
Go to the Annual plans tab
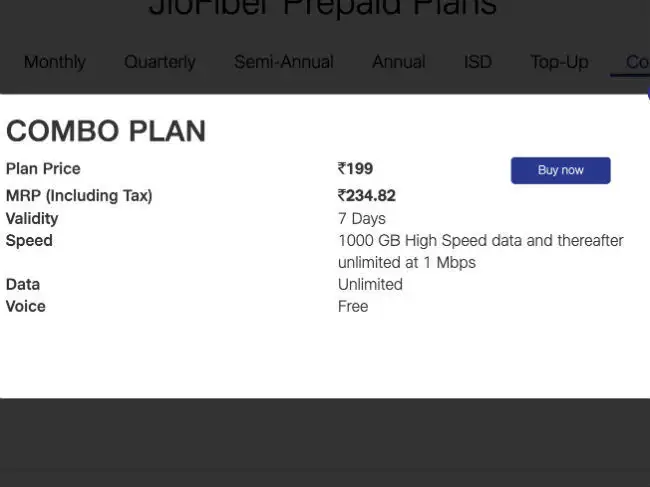(x=398, y=62)
